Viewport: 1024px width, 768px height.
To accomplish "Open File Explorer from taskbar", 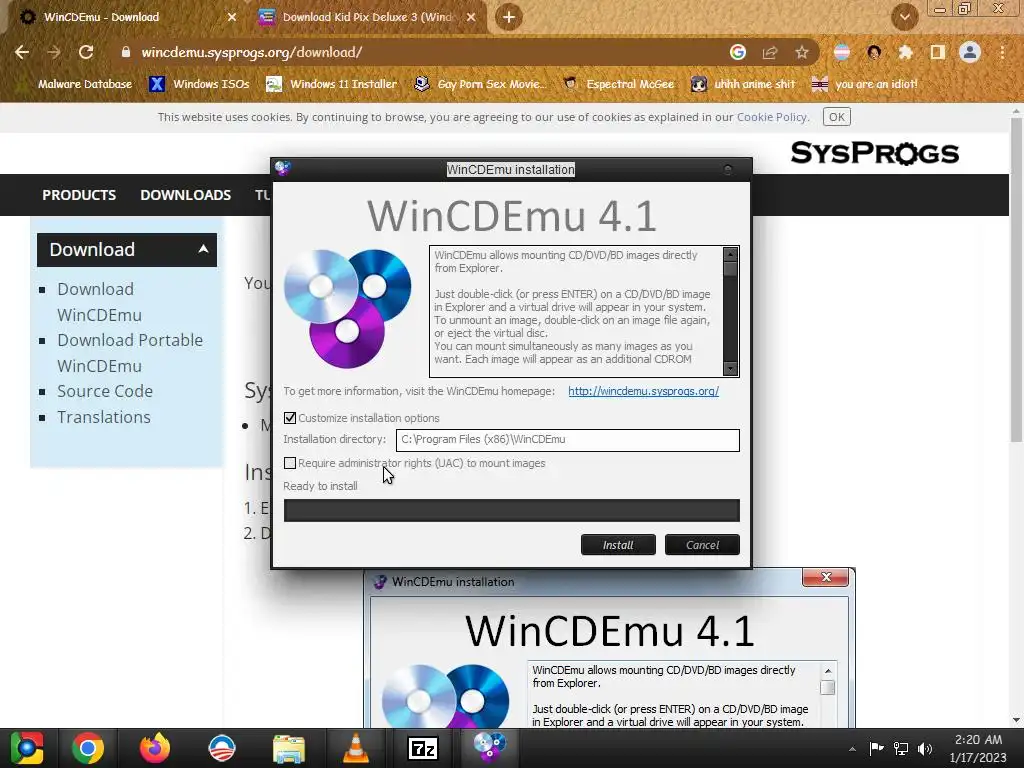I will point(289,748).
